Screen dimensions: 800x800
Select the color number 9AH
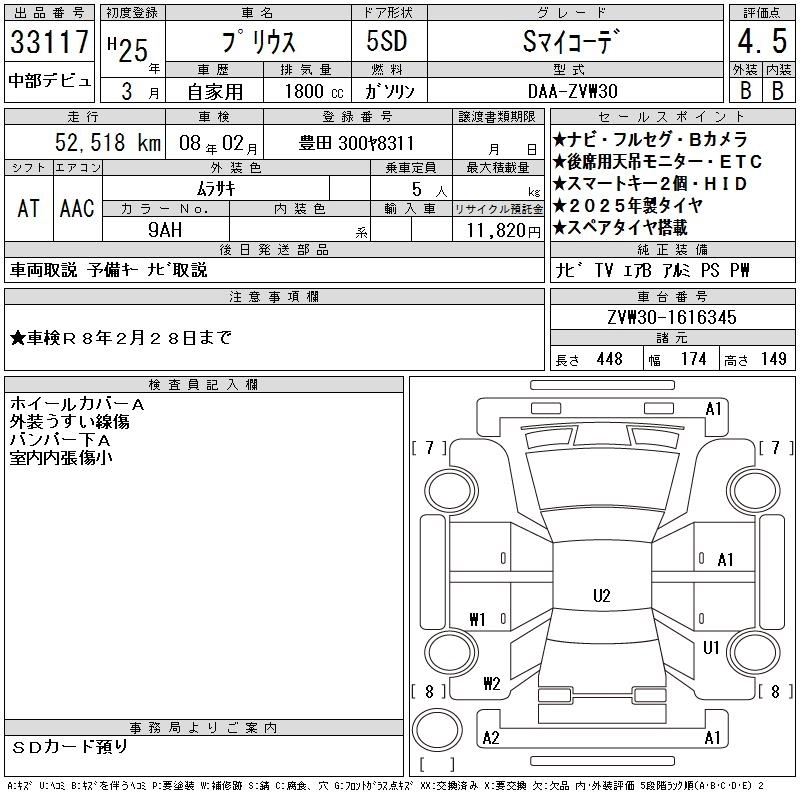(165, 228)
